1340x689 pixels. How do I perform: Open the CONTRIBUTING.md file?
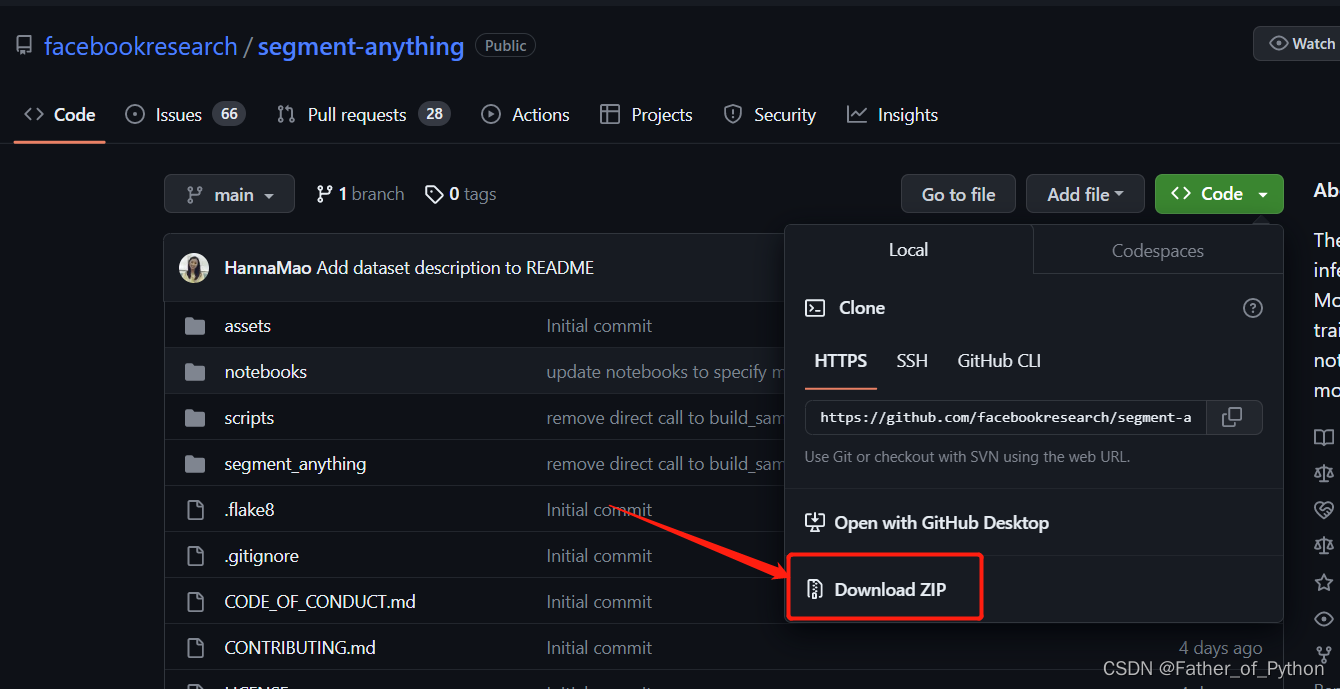click(x=300, y=648)
